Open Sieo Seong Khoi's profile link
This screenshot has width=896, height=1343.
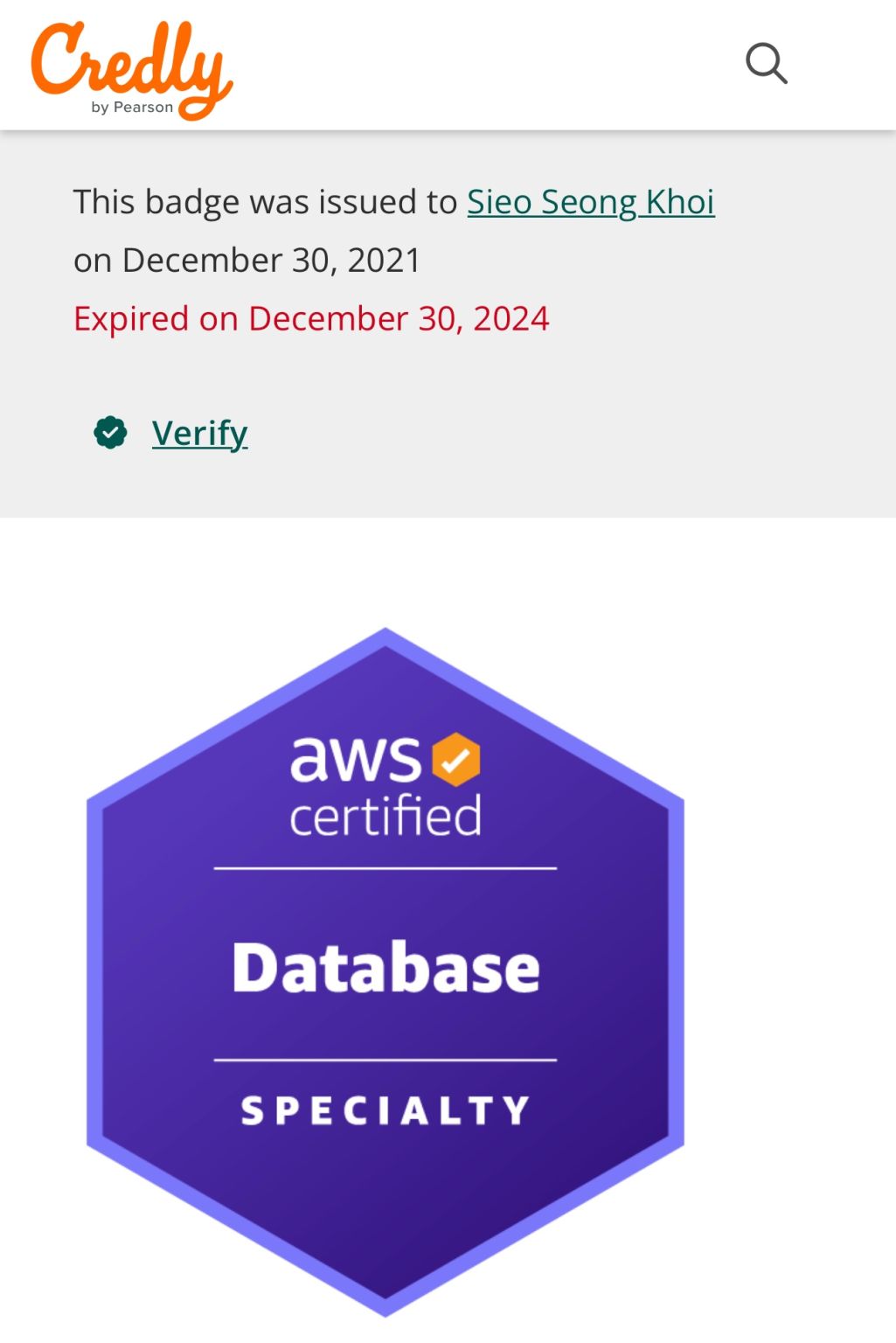click(x=590, y=202)
